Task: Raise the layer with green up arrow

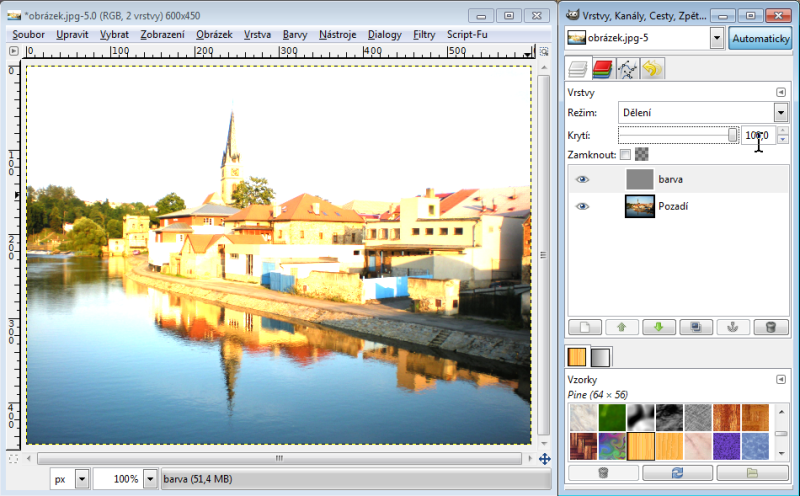Action: pyautogui.click(x=620, y=327)
